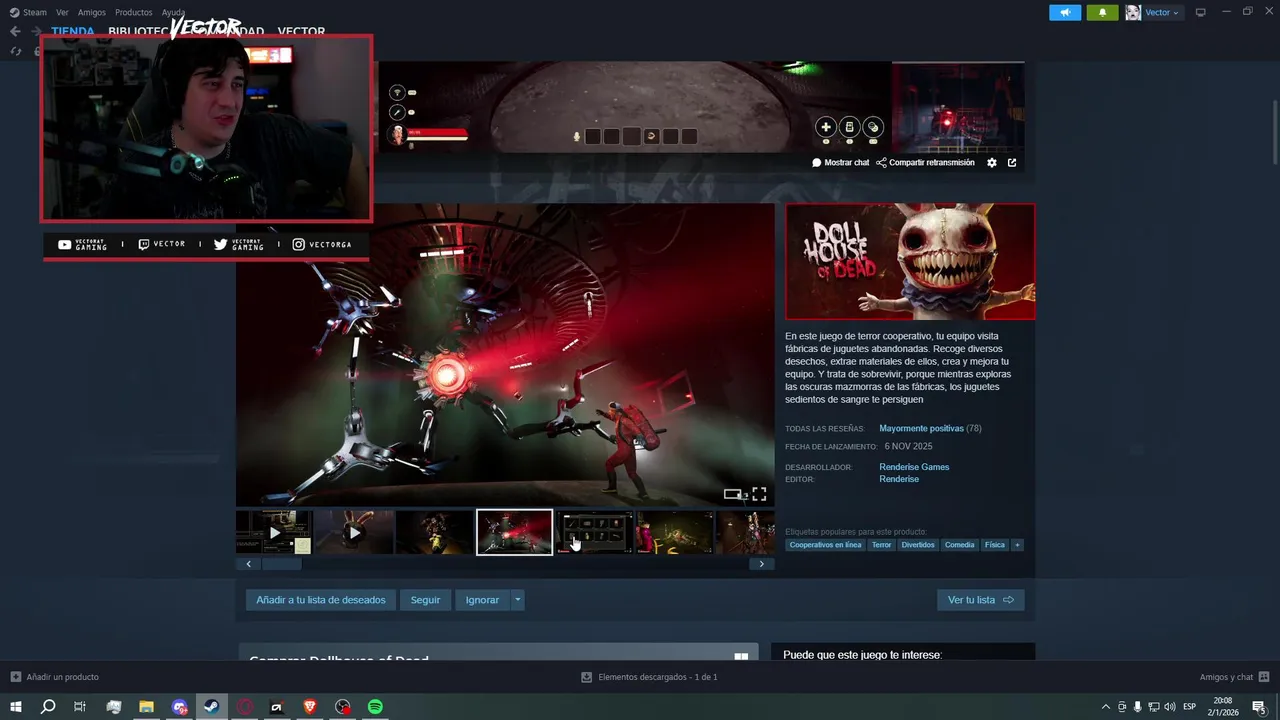
Task: Select the sixth media thumbnail
Action: pyautogui.click(x=675, y=532)
